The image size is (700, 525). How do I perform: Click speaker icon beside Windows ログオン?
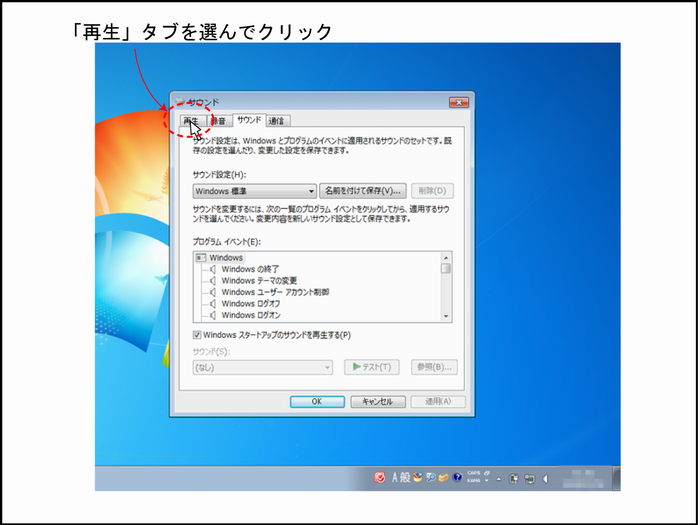click(x=213, y=315)
